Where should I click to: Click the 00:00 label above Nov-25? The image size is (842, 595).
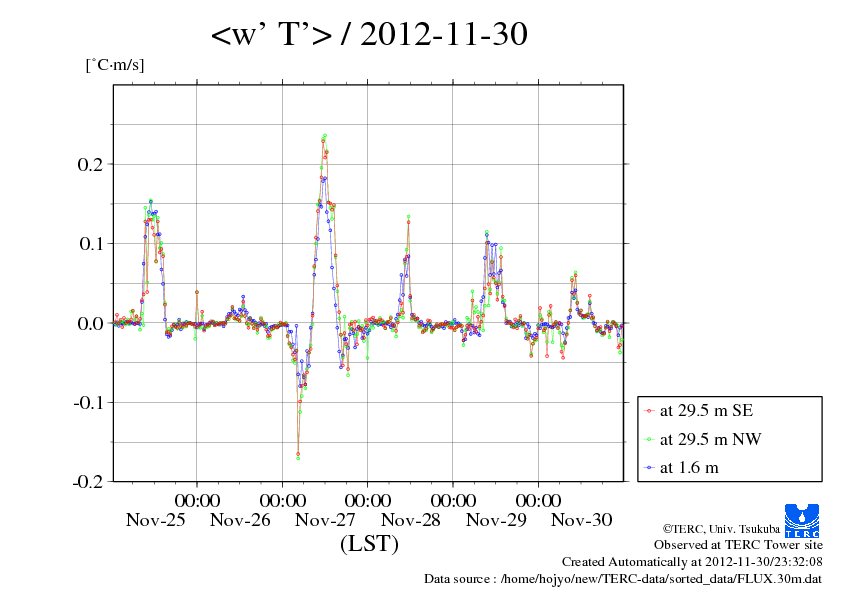pos(197,500)
